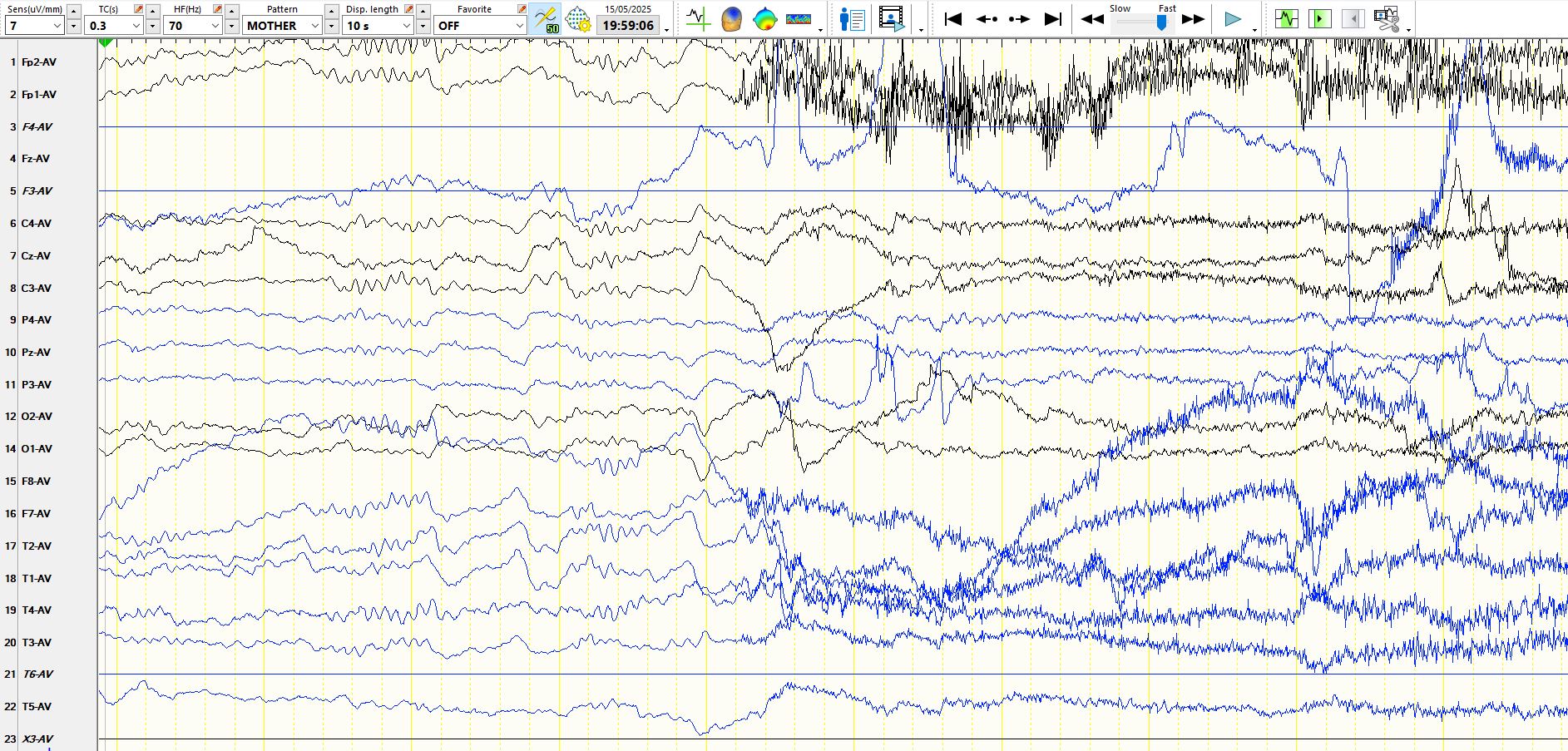Select the Cz-AV channel label

pyautogui.click(x=36, y=256)
